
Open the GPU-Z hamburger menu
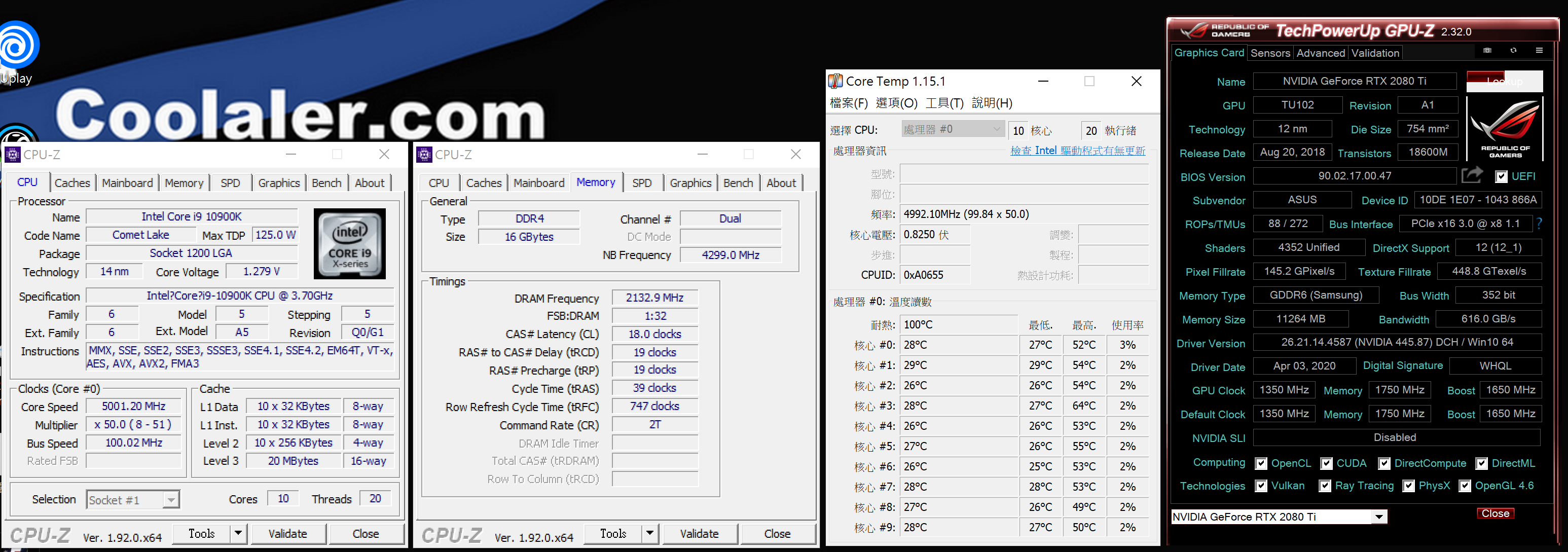pos(1540,51)
